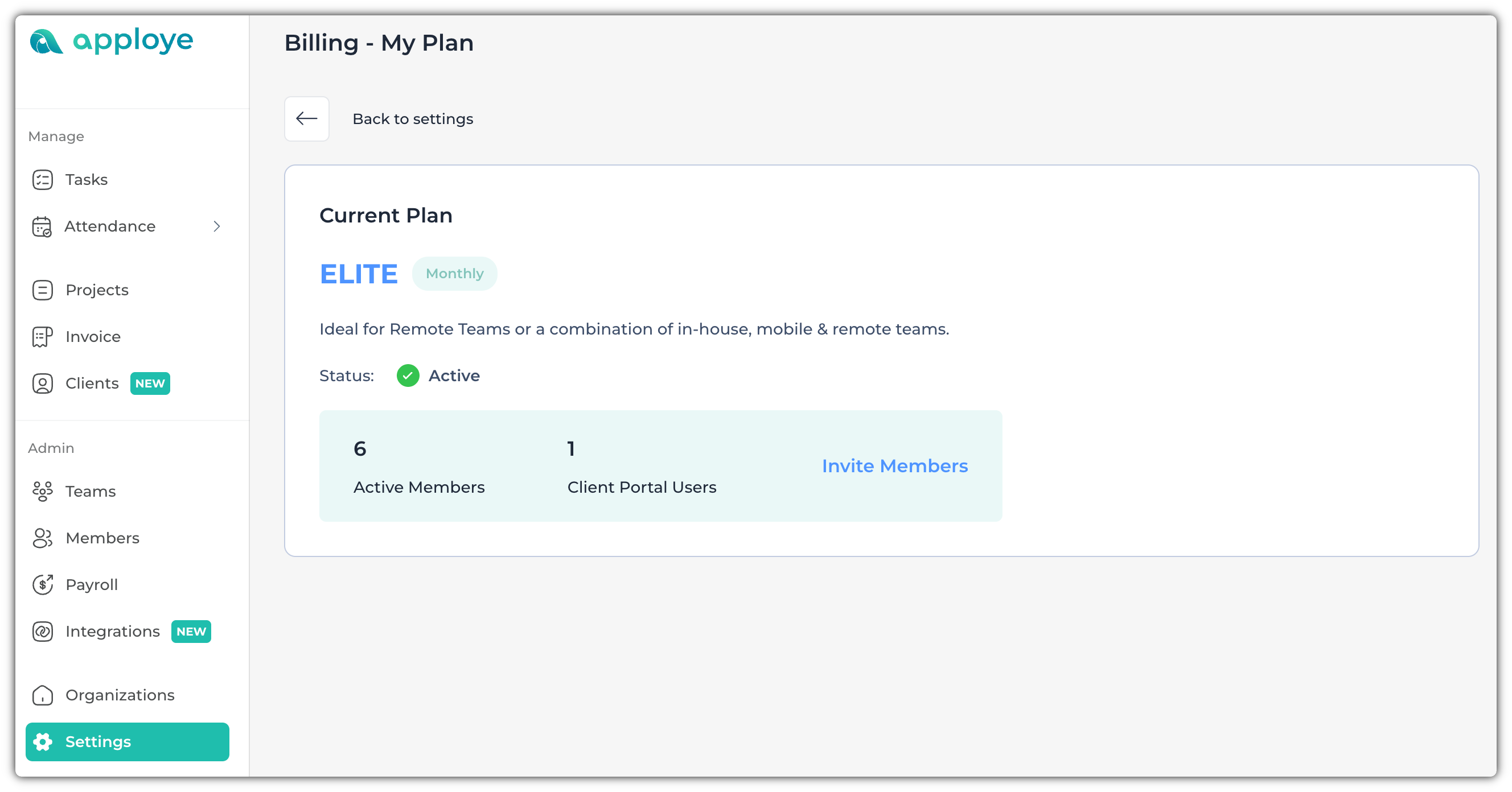Click the Settings gear icon
Screen dimensions: 1512x792
tap(42, 741)
